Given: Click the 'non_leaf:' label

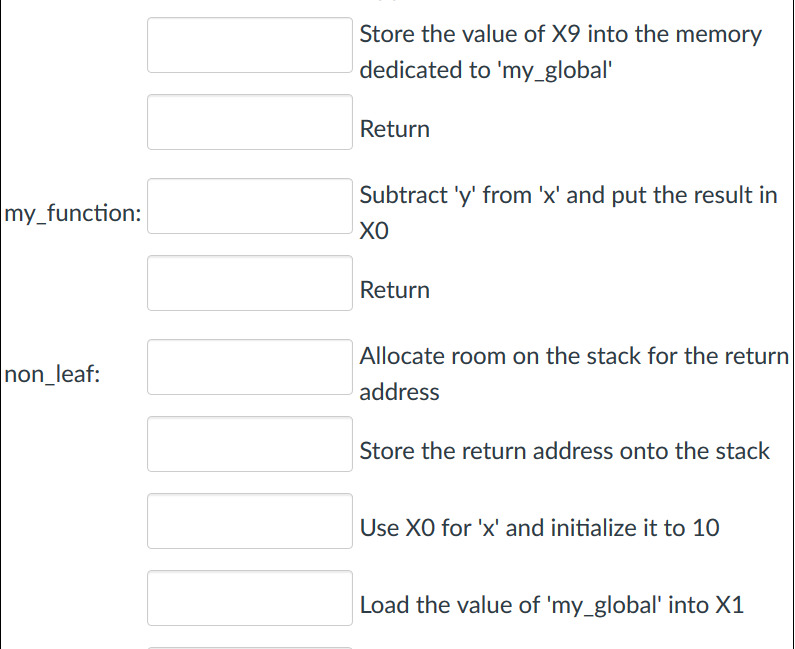Looking at the screenshot, I should tap(51, 374).
